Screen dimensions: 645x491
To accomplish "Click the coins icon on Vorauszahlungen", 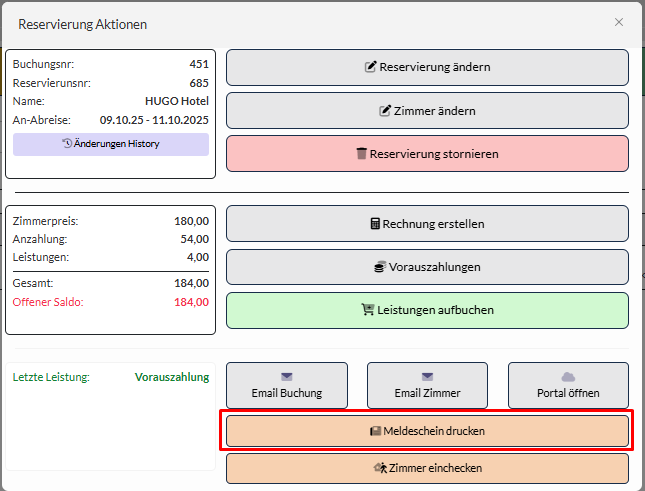I will pyautogui.click(x=380, y=267).
